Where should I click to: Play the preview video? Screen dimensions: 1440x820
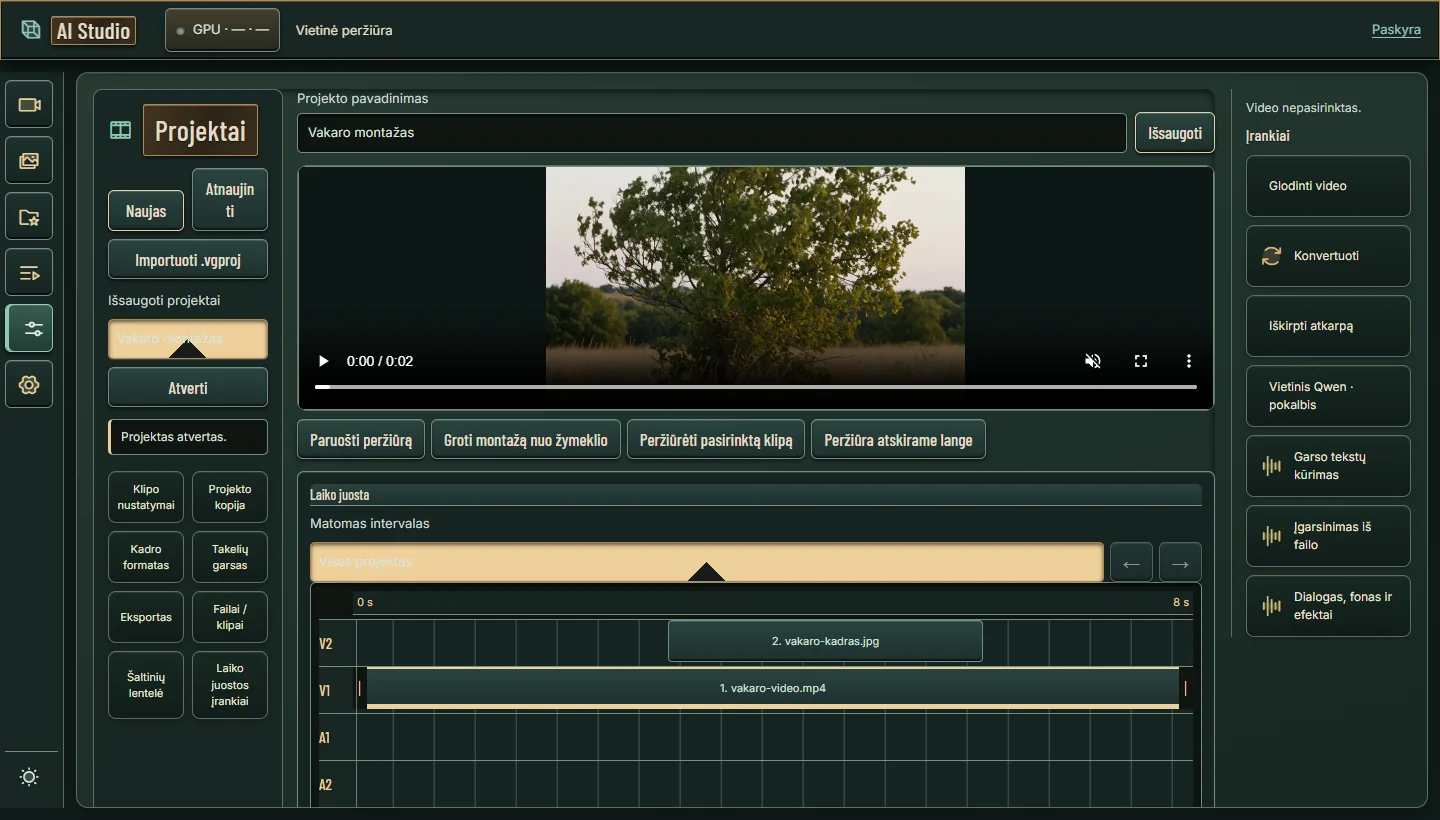pyautogui.click(x=323, y=361)
